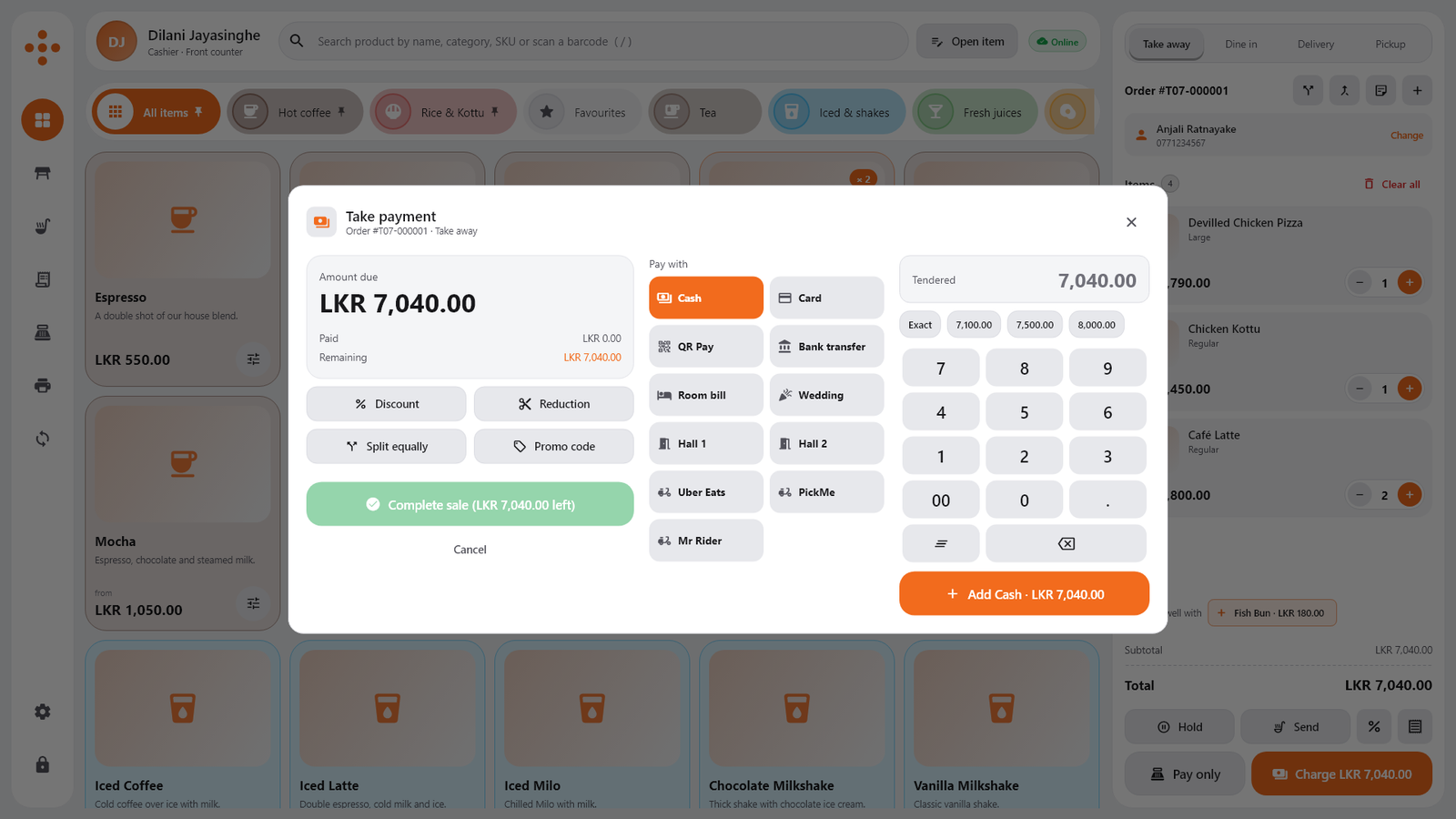Click Add Cash LKR 7,040.00 button
This screenshot has width=1456, height=819.
1024,594
